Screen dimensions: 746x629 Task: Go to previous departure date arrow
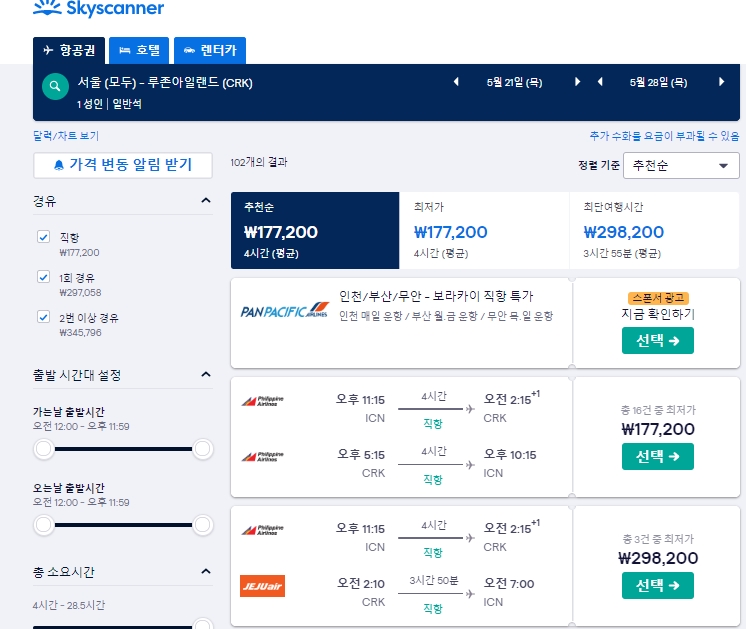point(456,82)
